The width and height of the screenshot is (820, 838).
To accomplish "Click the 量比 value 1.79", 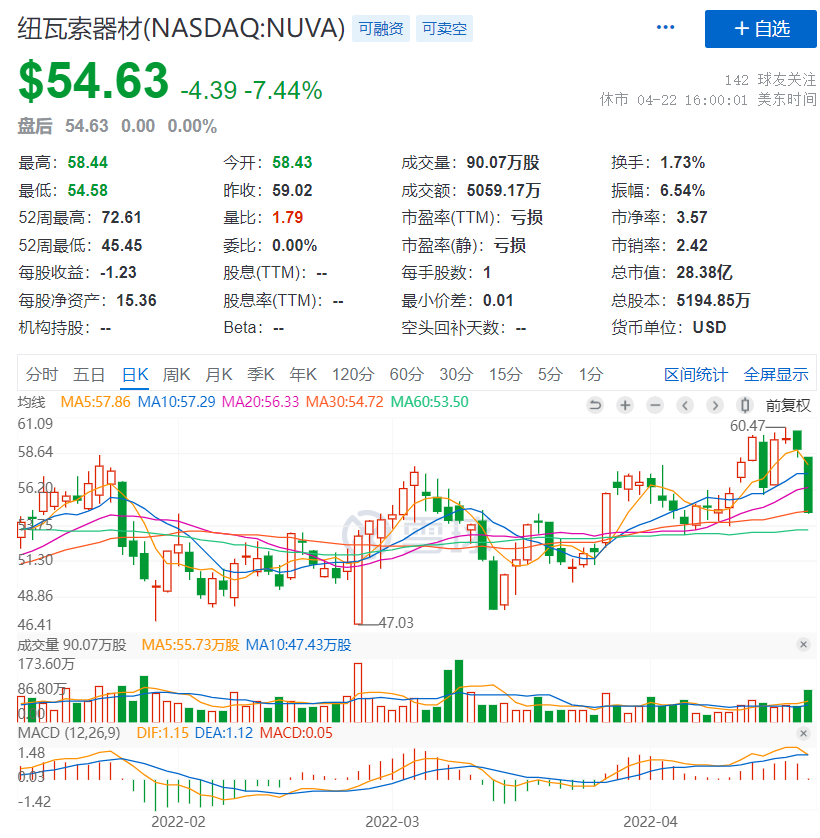I will (x=288, y=218).
